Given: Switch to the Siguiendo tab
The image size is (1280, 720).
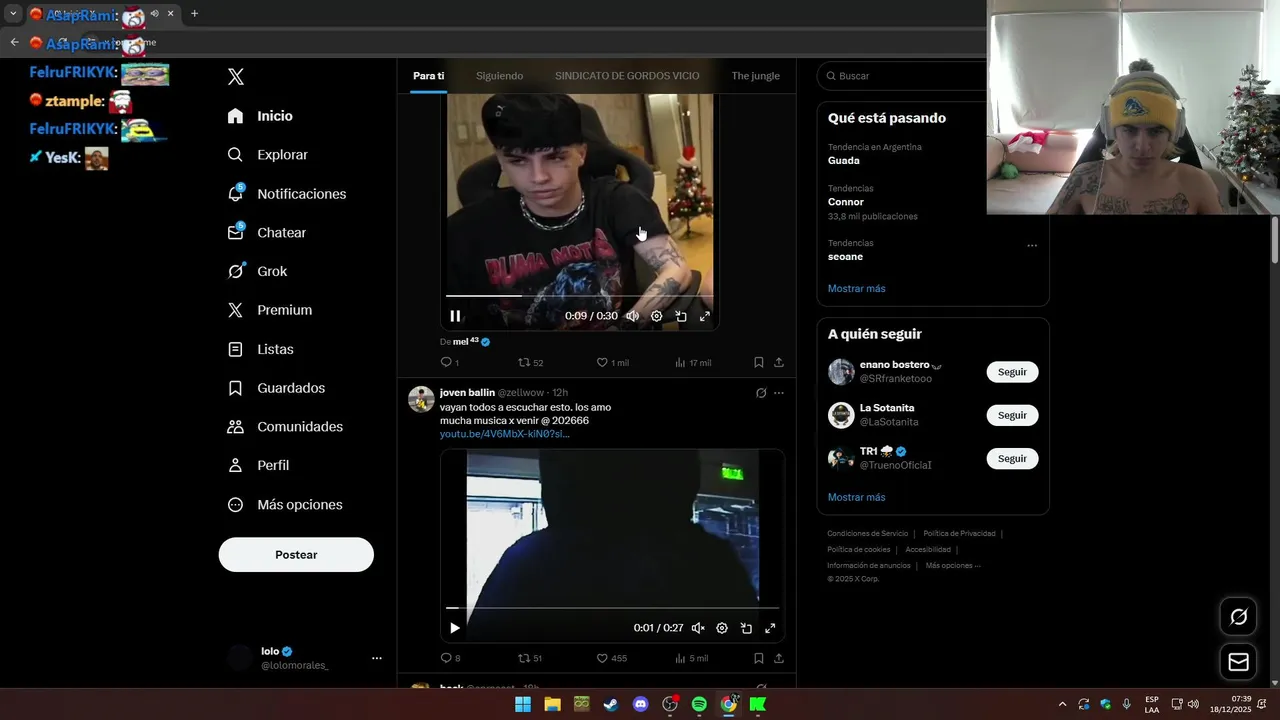Looking at the screenshot, I should click(499, 76).
